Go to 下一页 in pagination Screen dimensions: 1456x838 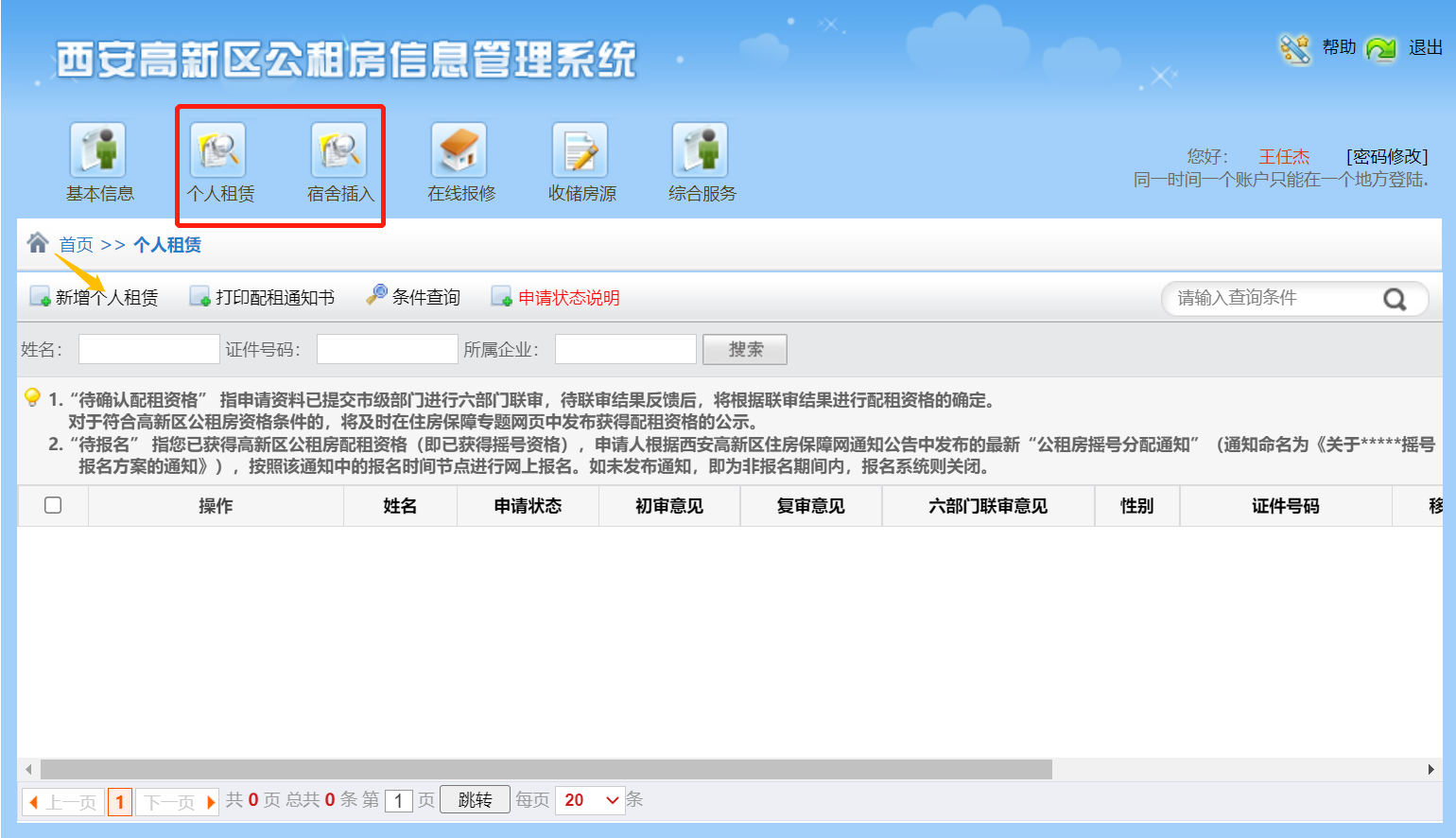pyautogui.click(x=178, y=802)
